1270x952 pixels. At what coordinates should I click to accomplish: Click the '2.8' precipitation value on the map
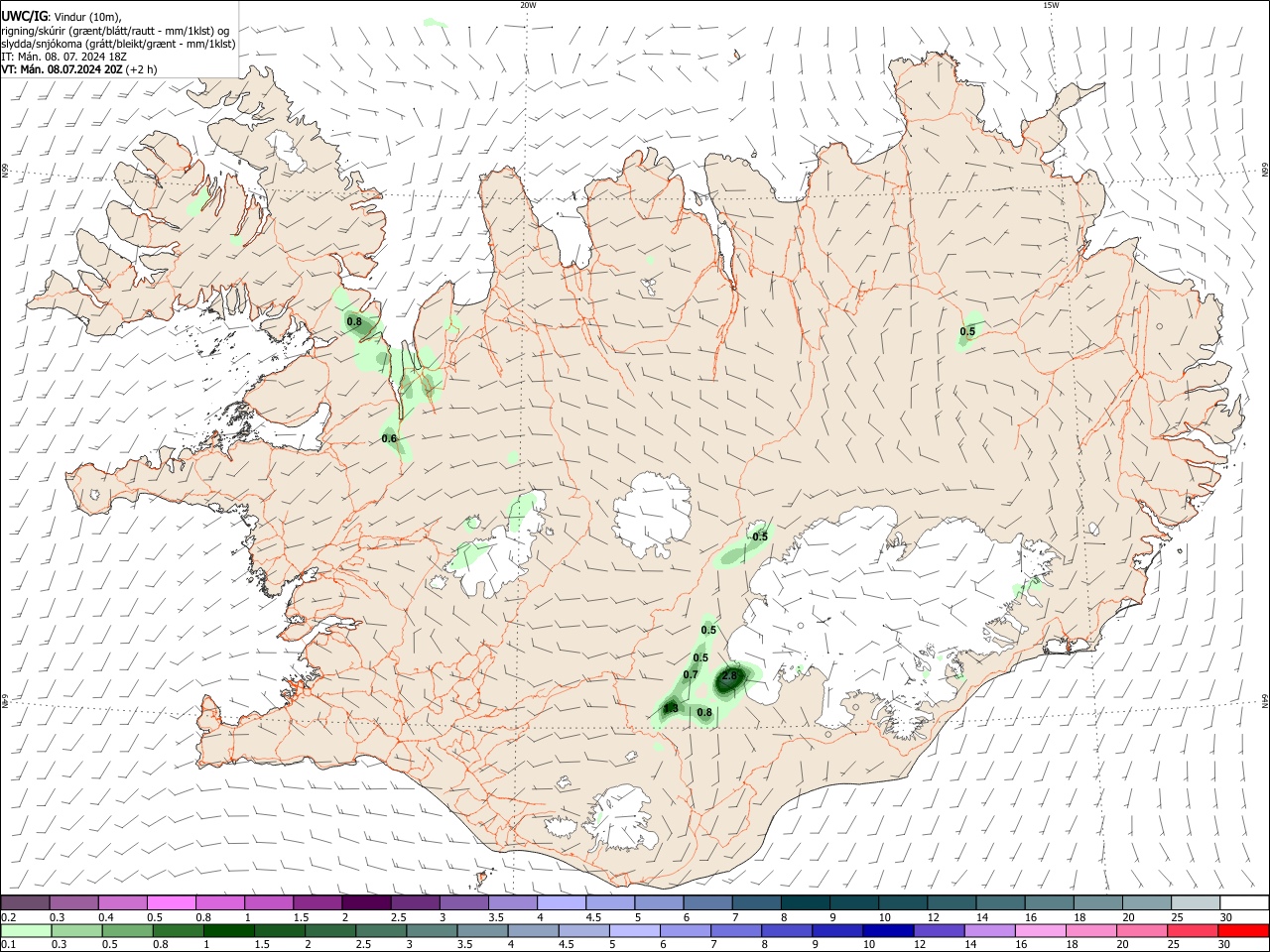(x=730, y=676)
